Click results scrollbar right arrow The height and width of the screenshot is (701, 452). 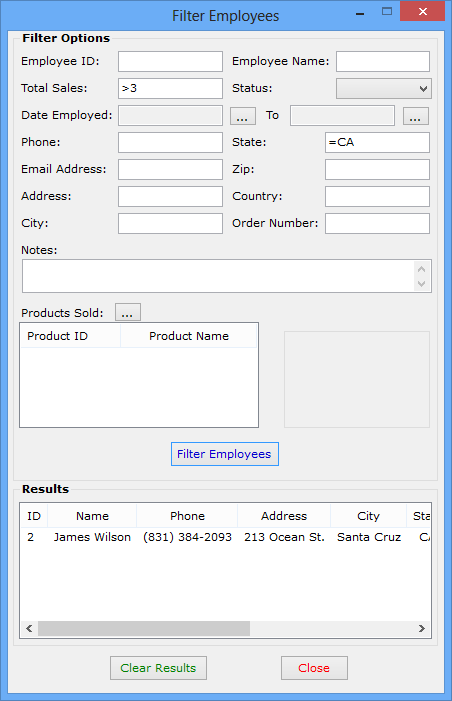(x=421, y=629)
